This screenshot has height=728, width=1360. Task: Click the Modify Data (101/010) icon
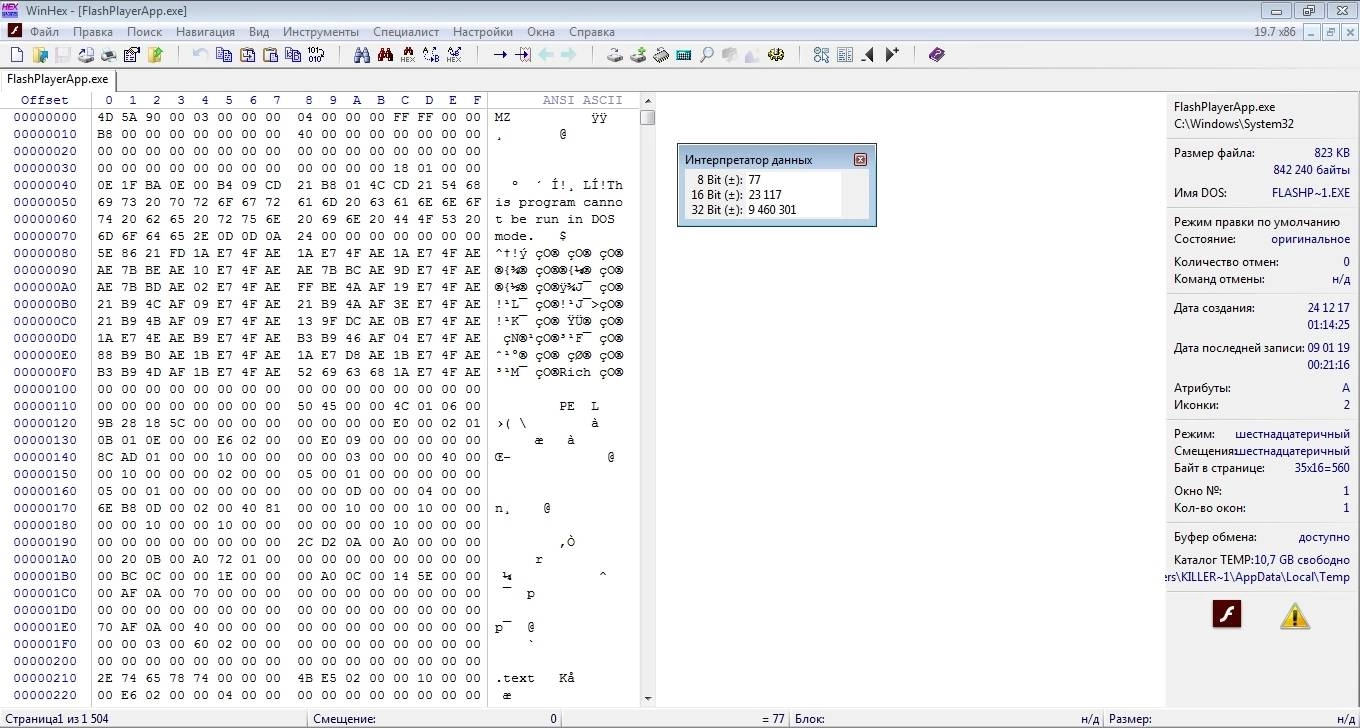(316, 55)
